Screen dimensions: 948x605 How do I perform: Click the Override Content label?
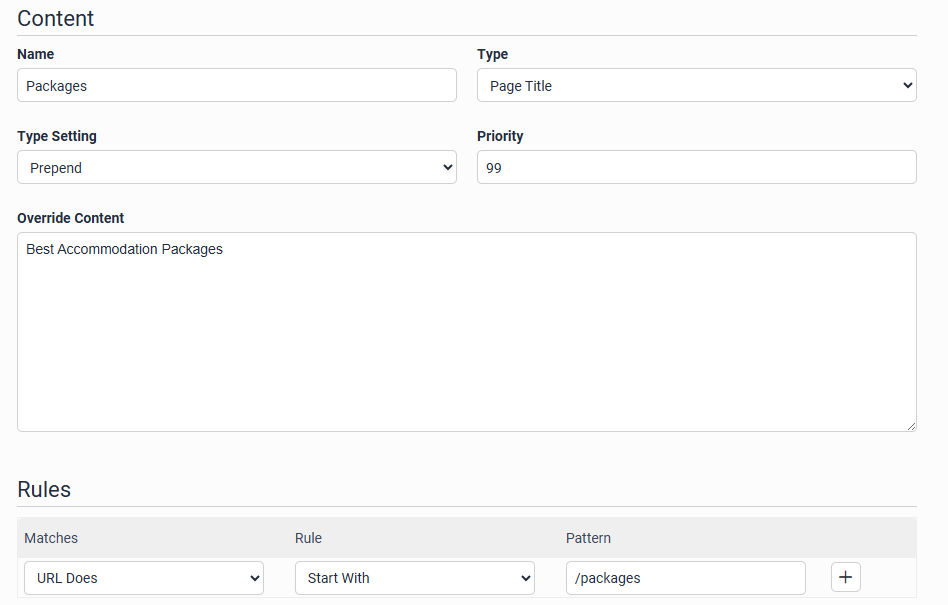click(x=71, y=218)
